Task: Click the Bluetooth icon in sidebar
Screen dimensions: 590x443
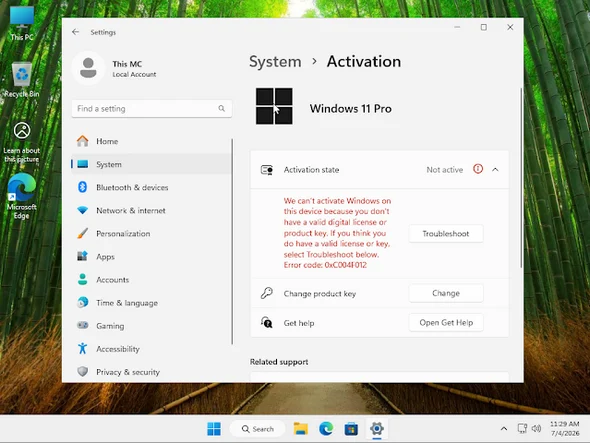Action: pyautogui.click(x=82, y=187)
